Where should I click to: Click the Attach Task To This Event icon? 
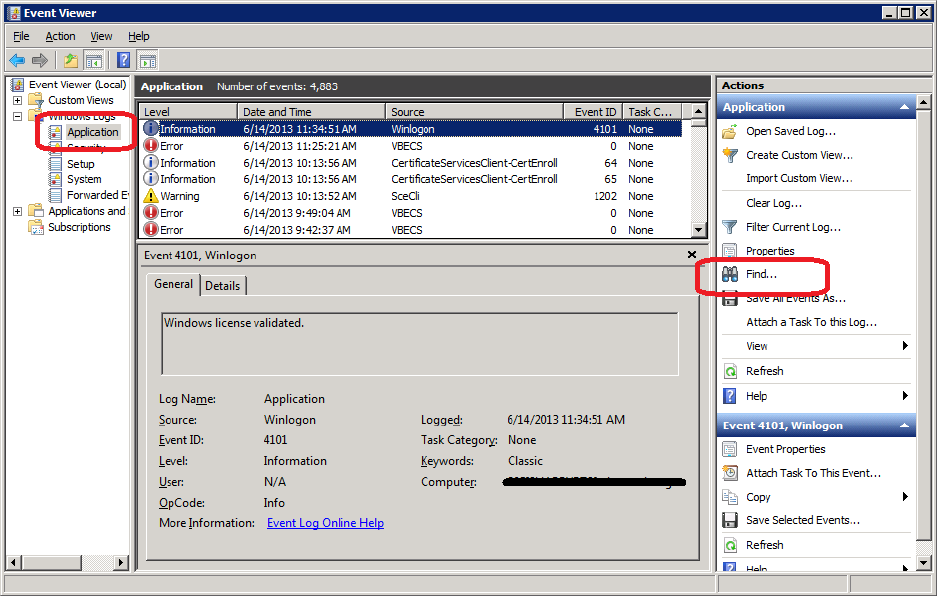(x=730, y=473)
